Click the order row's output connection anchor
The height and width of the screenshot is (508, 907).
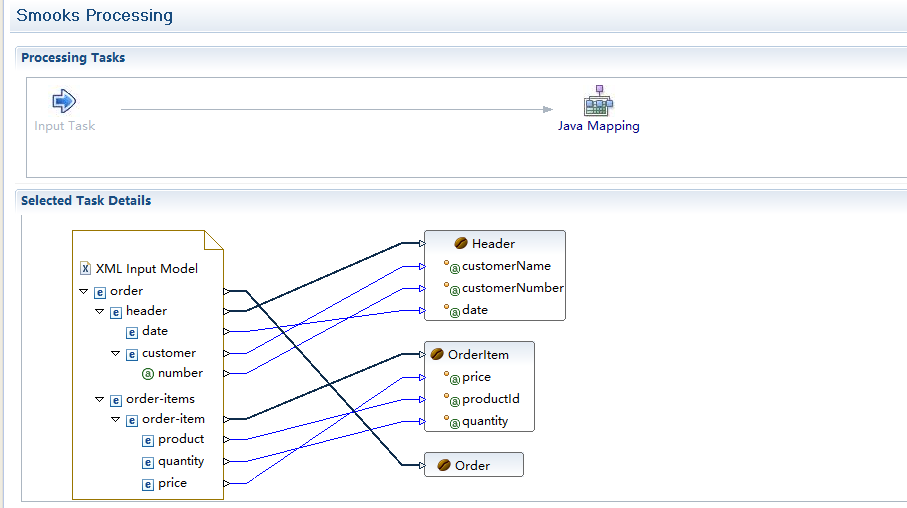[227, 291]
